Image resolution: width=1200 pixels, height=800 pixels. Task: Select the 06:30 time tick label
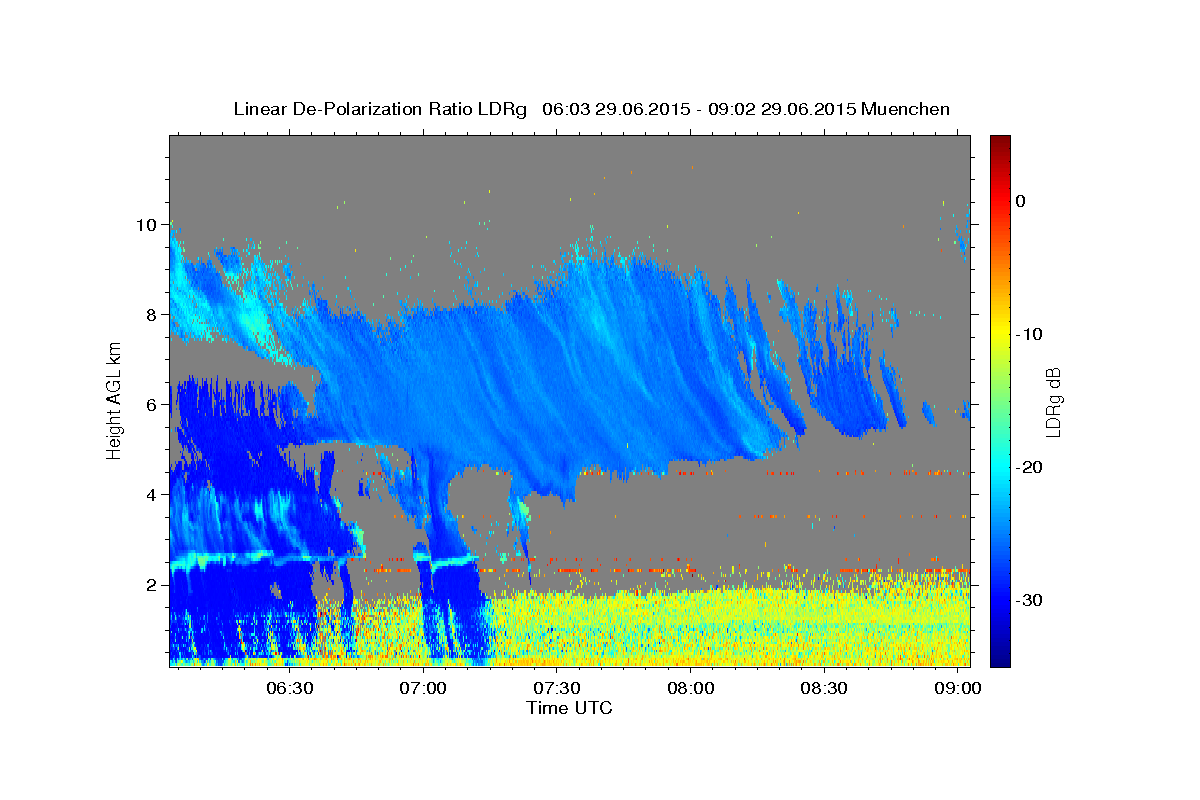(289, 690)
